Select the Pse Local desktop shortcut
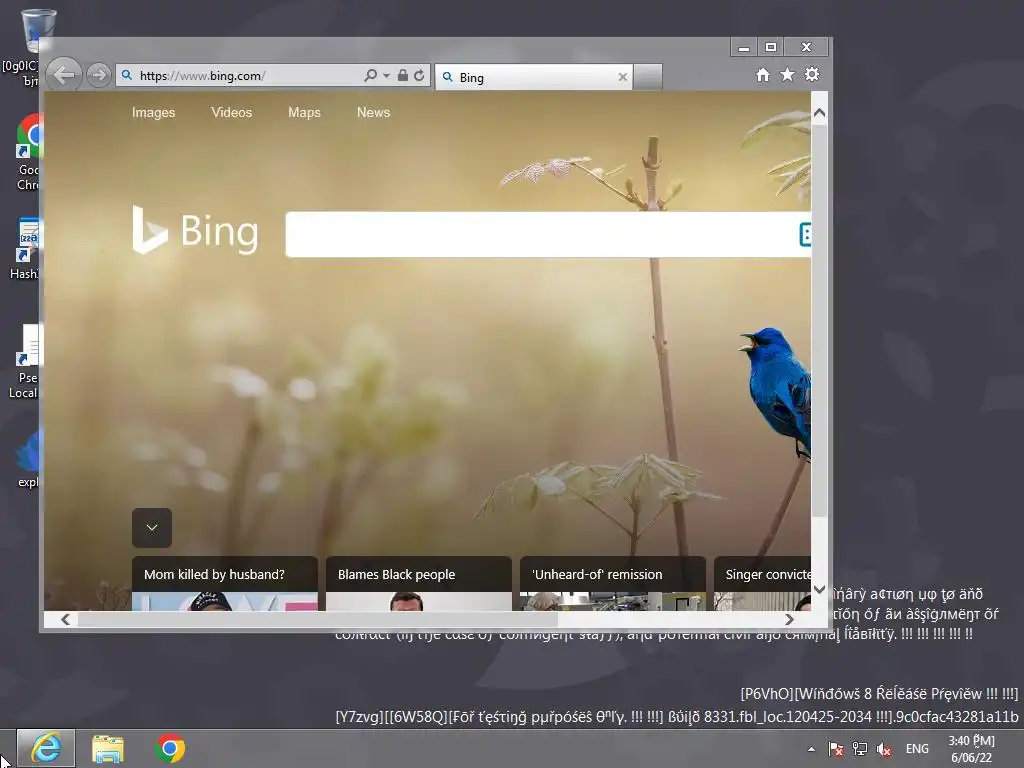The width and height of the screenshot is (1024, 768). coord(26,361)
